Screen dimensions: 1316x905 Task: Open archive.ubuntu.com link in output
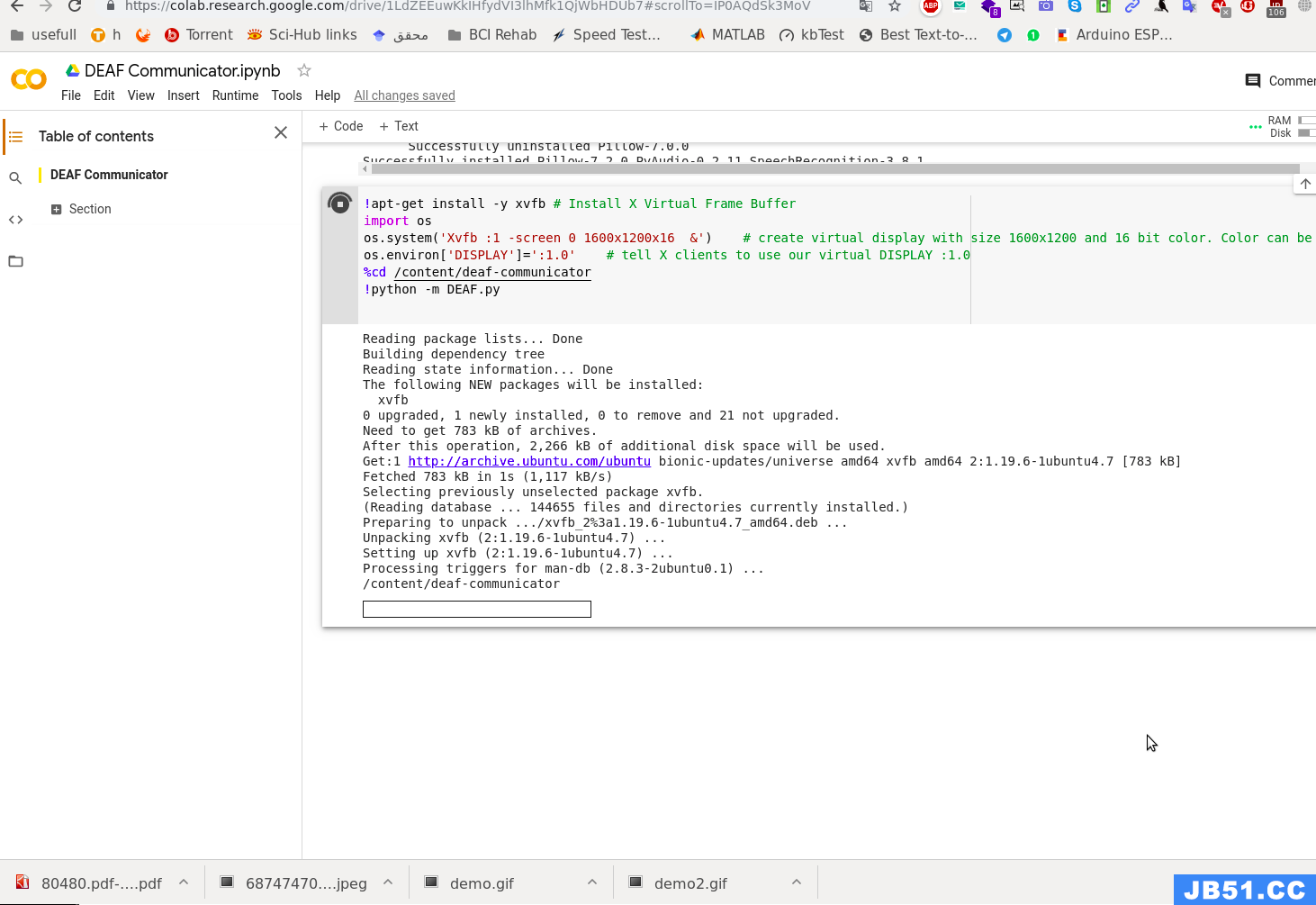(x=529, y=461)
